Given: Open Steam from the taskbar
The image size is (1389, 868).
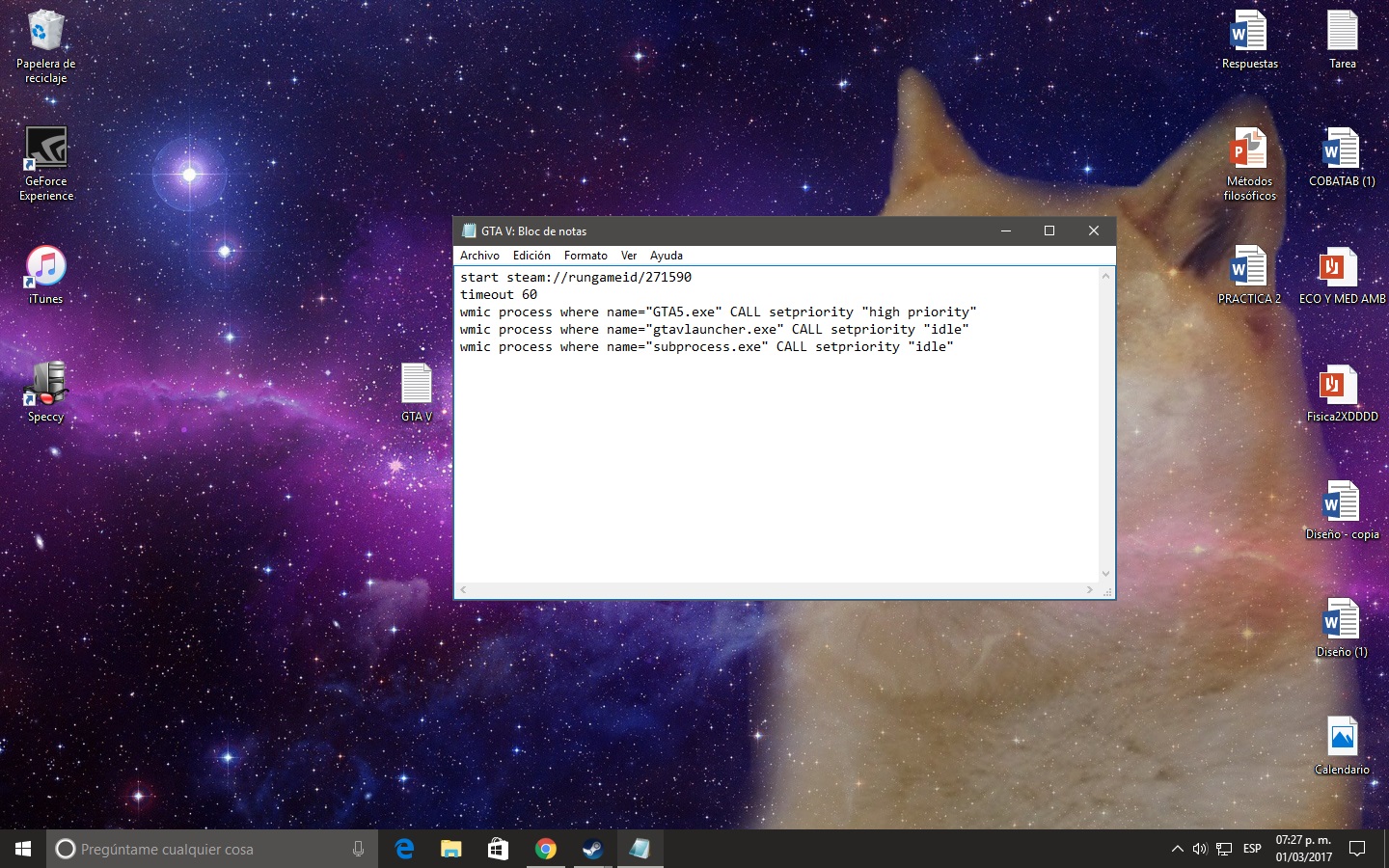Looking at the screenshot, I should coord(592,849).
